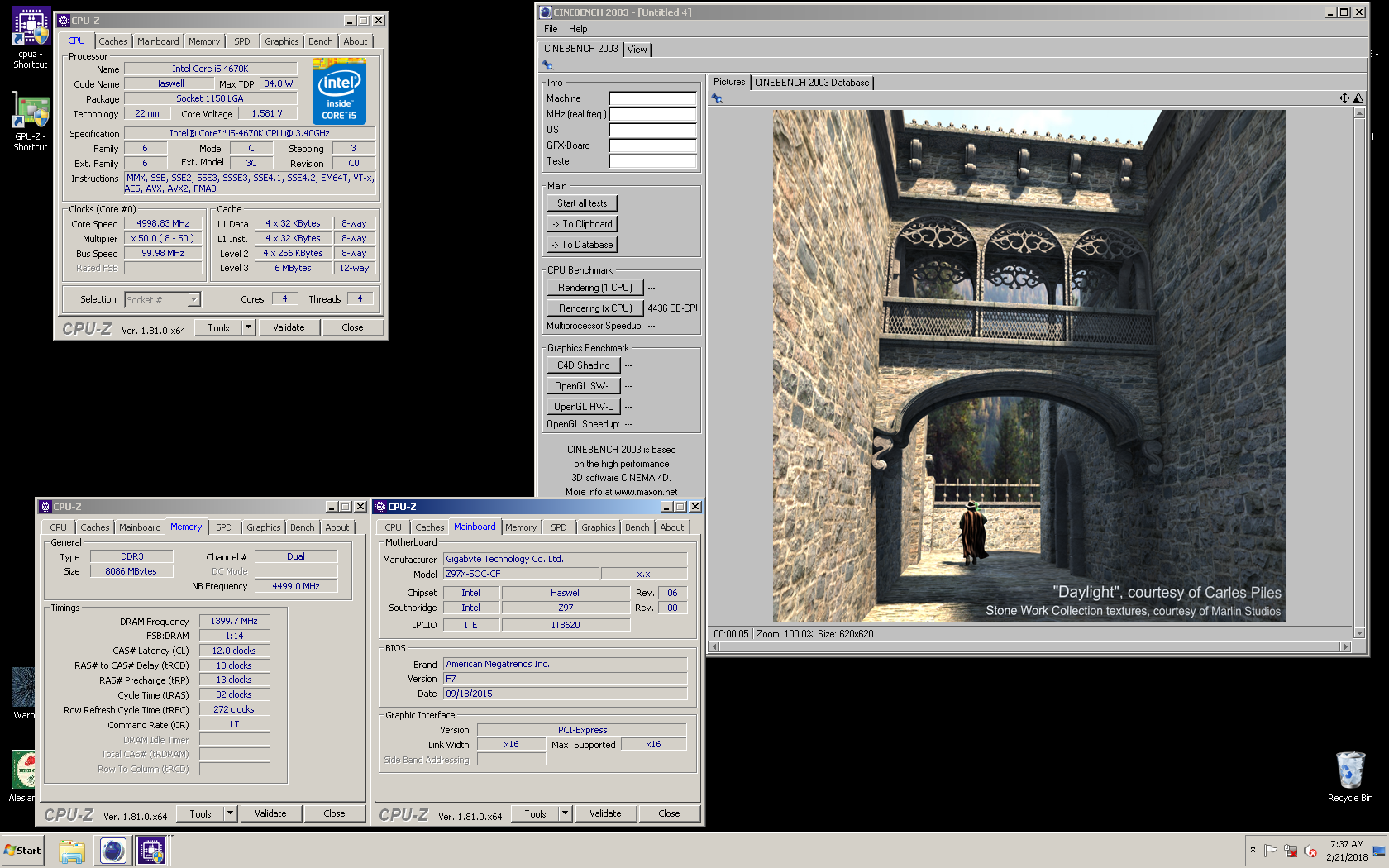Click into the Tester input field

[652, 161]
